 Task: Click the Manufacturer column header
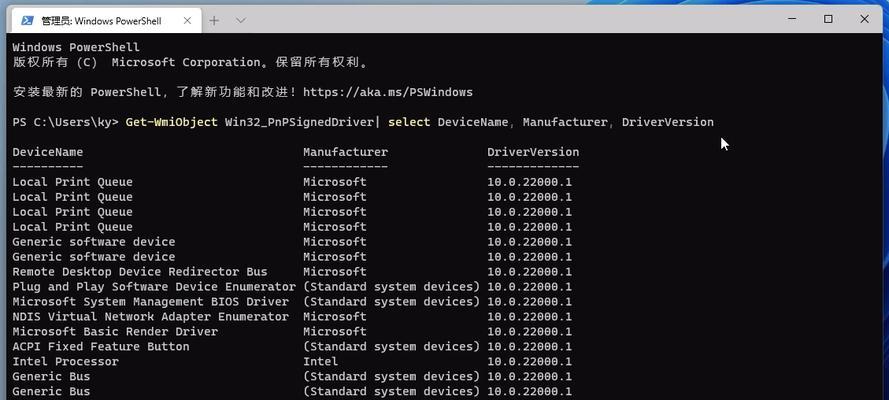345,152
